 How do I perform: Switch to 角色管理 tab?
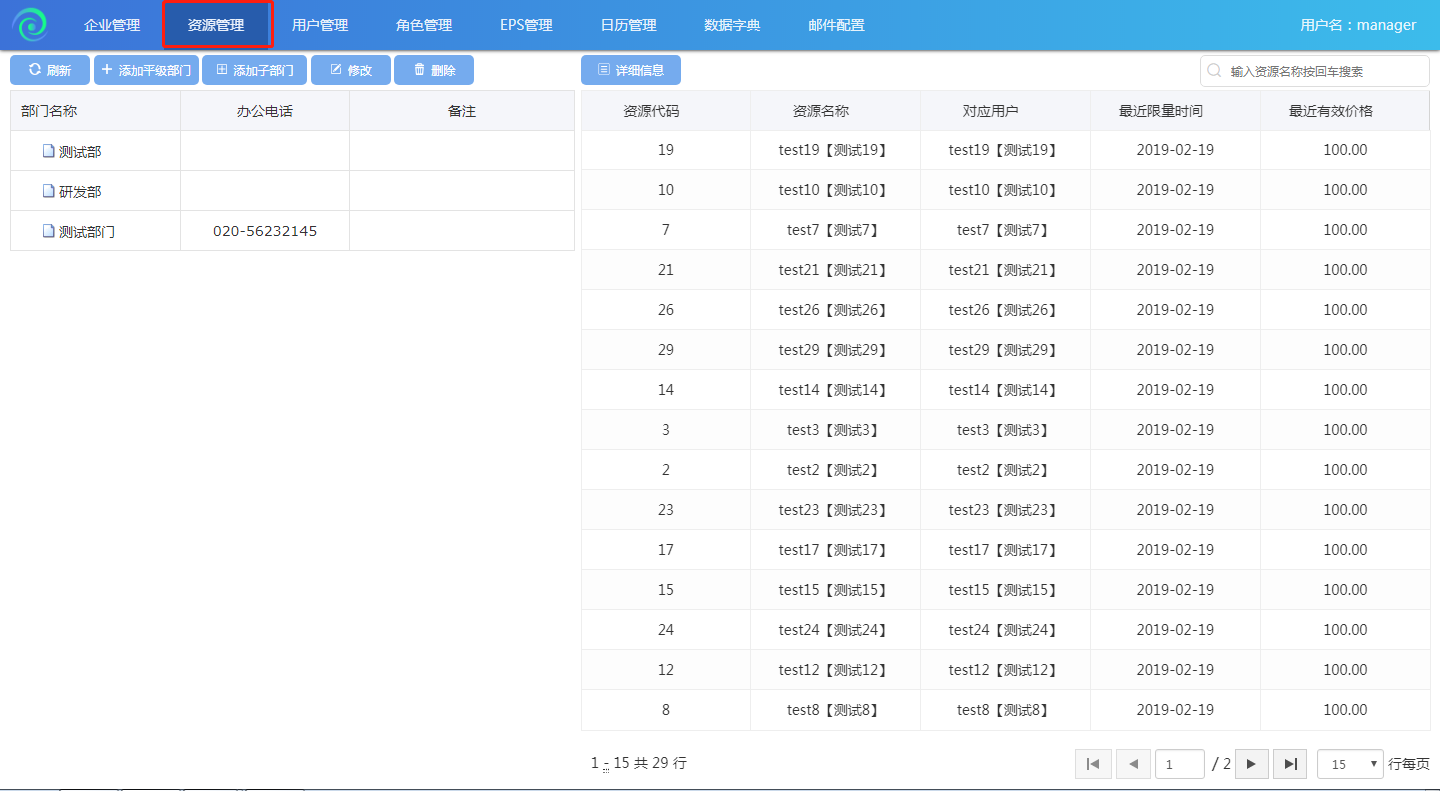(x=424, y=25)
